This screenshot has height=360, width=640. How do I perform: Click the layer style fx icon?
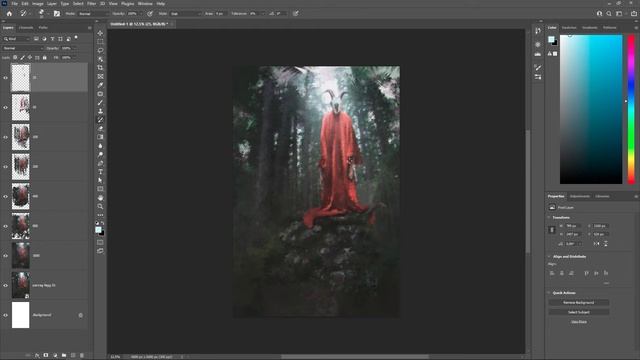click(x=37, y=356)
